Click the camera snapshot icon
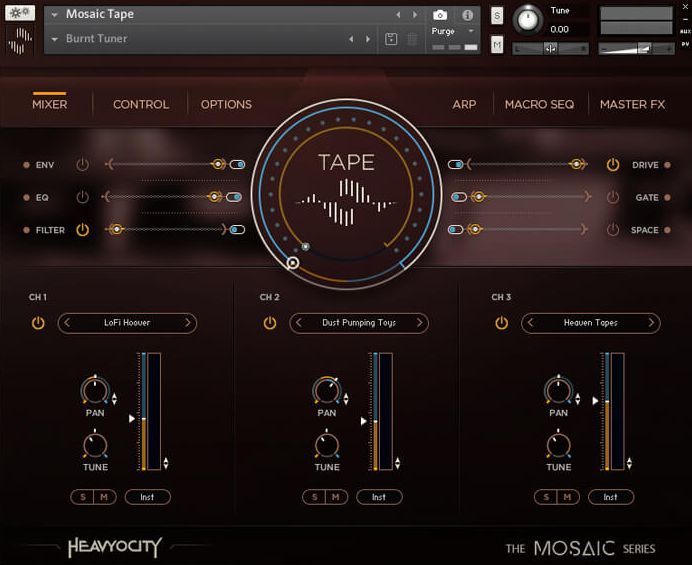This screenshot has width=692, height=565. coord(440,15)
